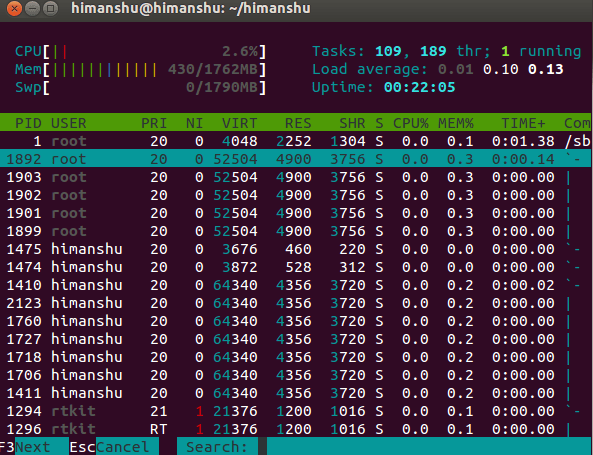593x455 pixels.
Task: Select the highlighted process 1892 row
Action: coord(295,159)
